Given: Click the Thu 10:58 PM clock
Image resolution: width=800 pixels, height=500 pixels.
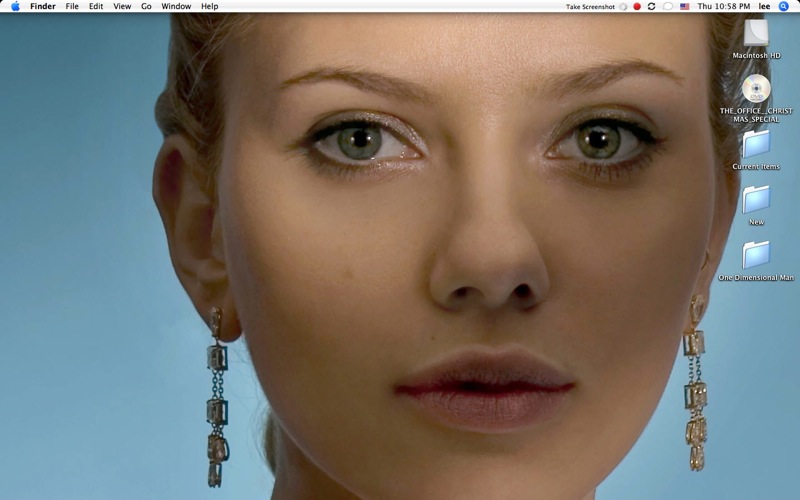Looking at the screenshot, I should [x=724, y=6].
